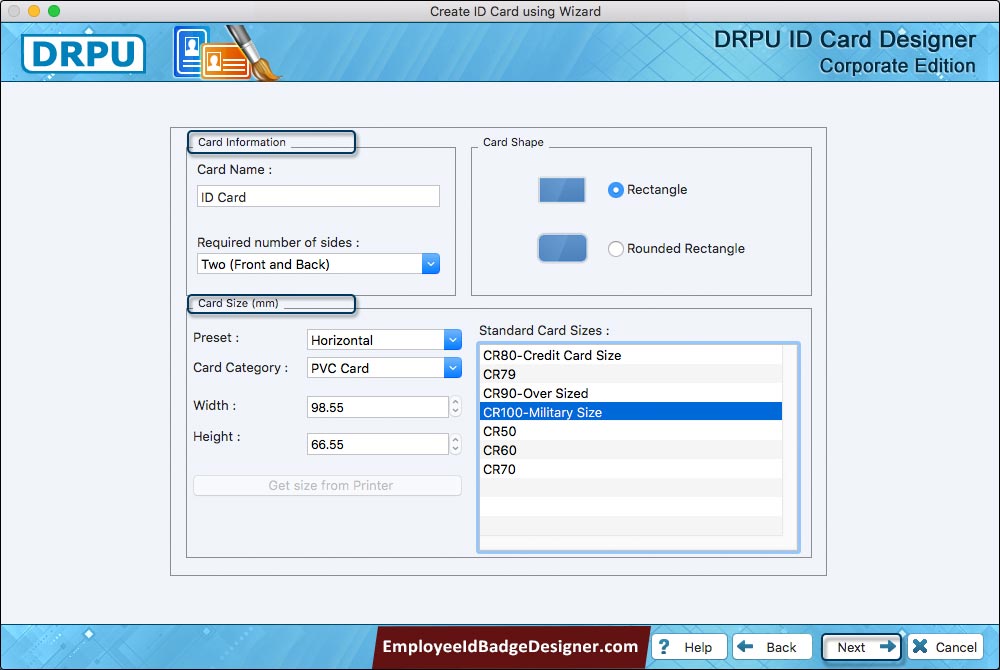Image resolution: width=1000 pixels, height=670 pixels.
Task: Click the Height value field
Action: [x=378, y=444]
